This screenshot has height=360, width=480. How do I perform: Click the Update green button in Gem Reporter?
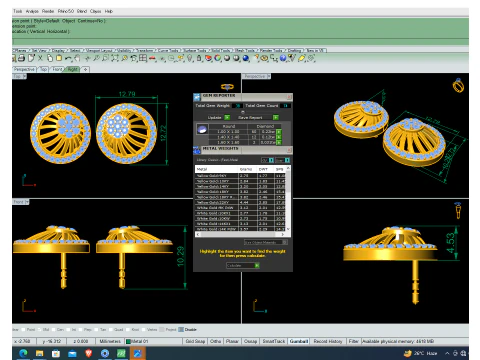(x=227, y=117)
